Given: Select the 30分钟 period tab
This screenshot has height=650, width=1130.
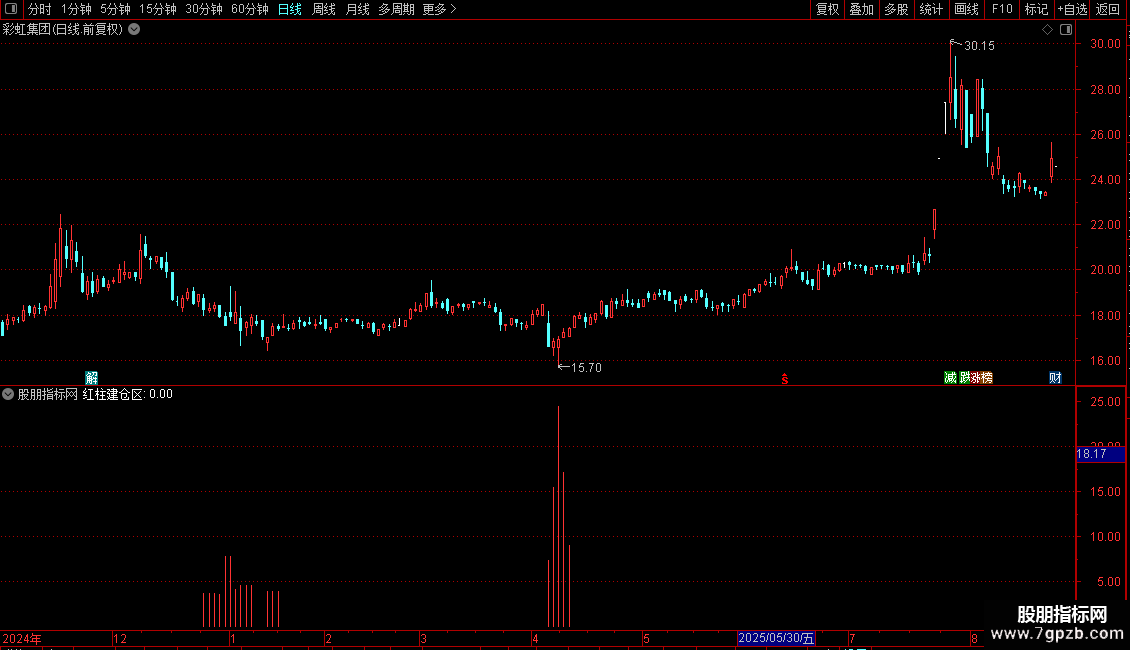Looking at the screenshot, I should [x=204, y=9].
